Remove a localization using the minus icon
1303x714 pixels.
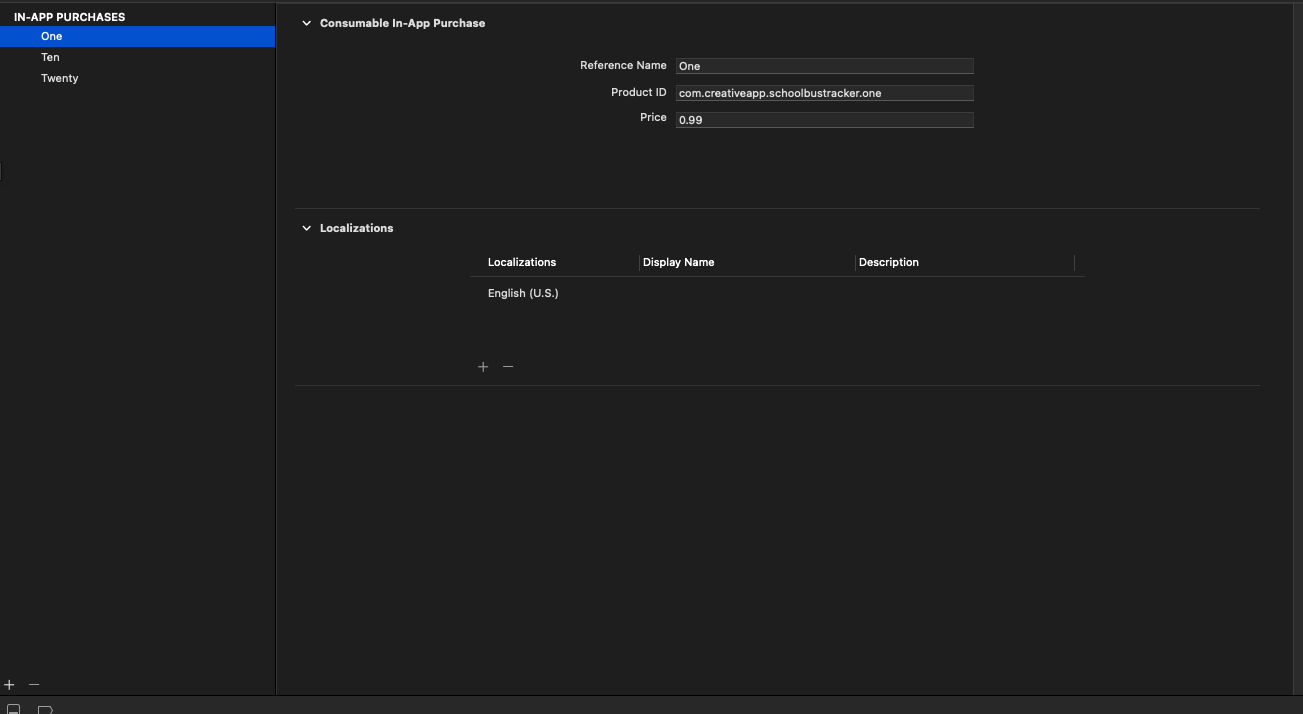click(508, 366)
